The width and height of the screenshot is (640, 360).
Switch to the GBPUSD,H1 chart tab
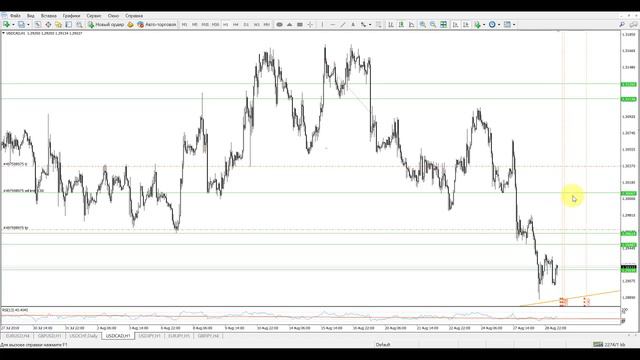(x=49, y=336)
